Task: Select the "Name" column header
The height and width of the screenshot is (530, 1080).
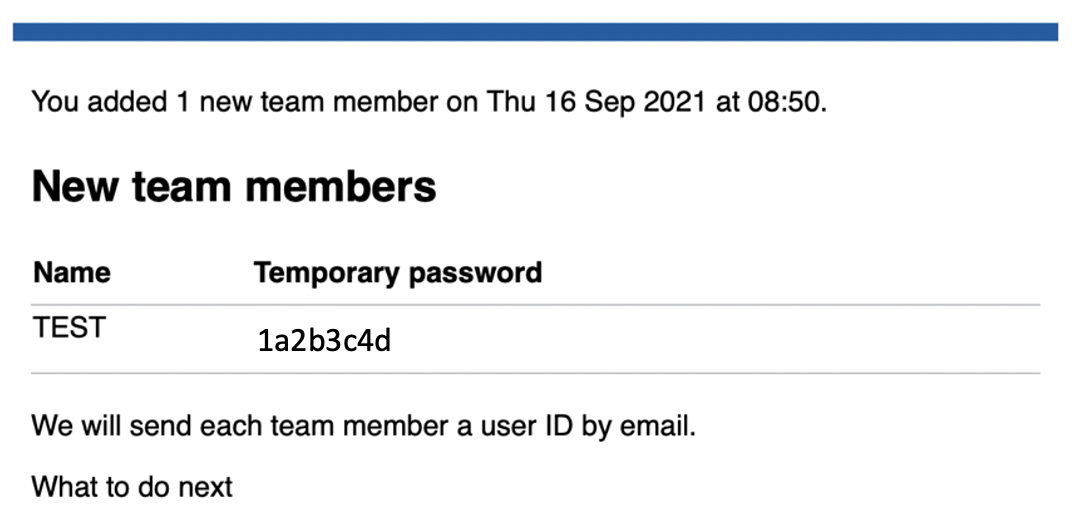Action: (72, 273)
